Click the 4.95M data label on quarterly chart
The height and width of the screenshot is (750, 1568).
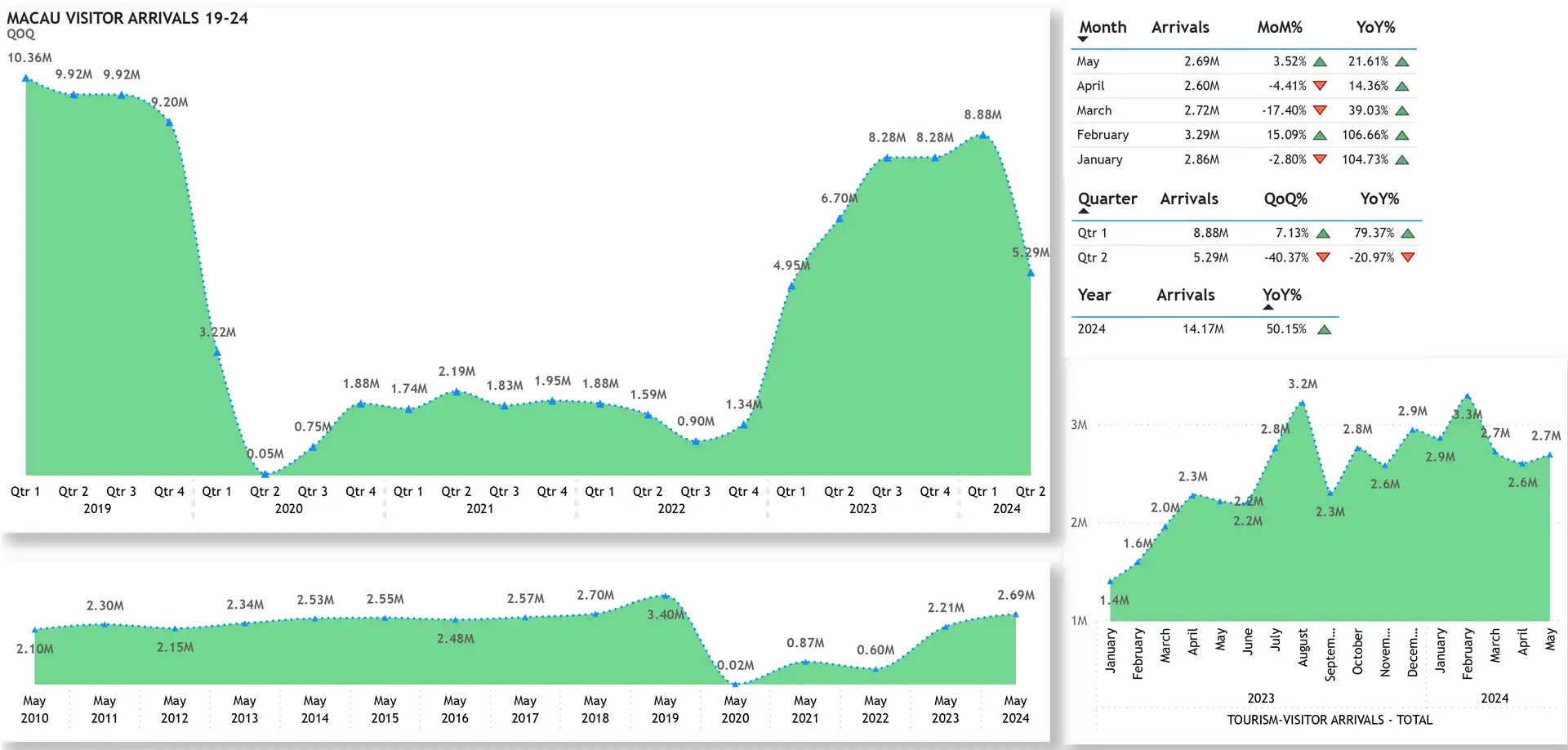791,266
